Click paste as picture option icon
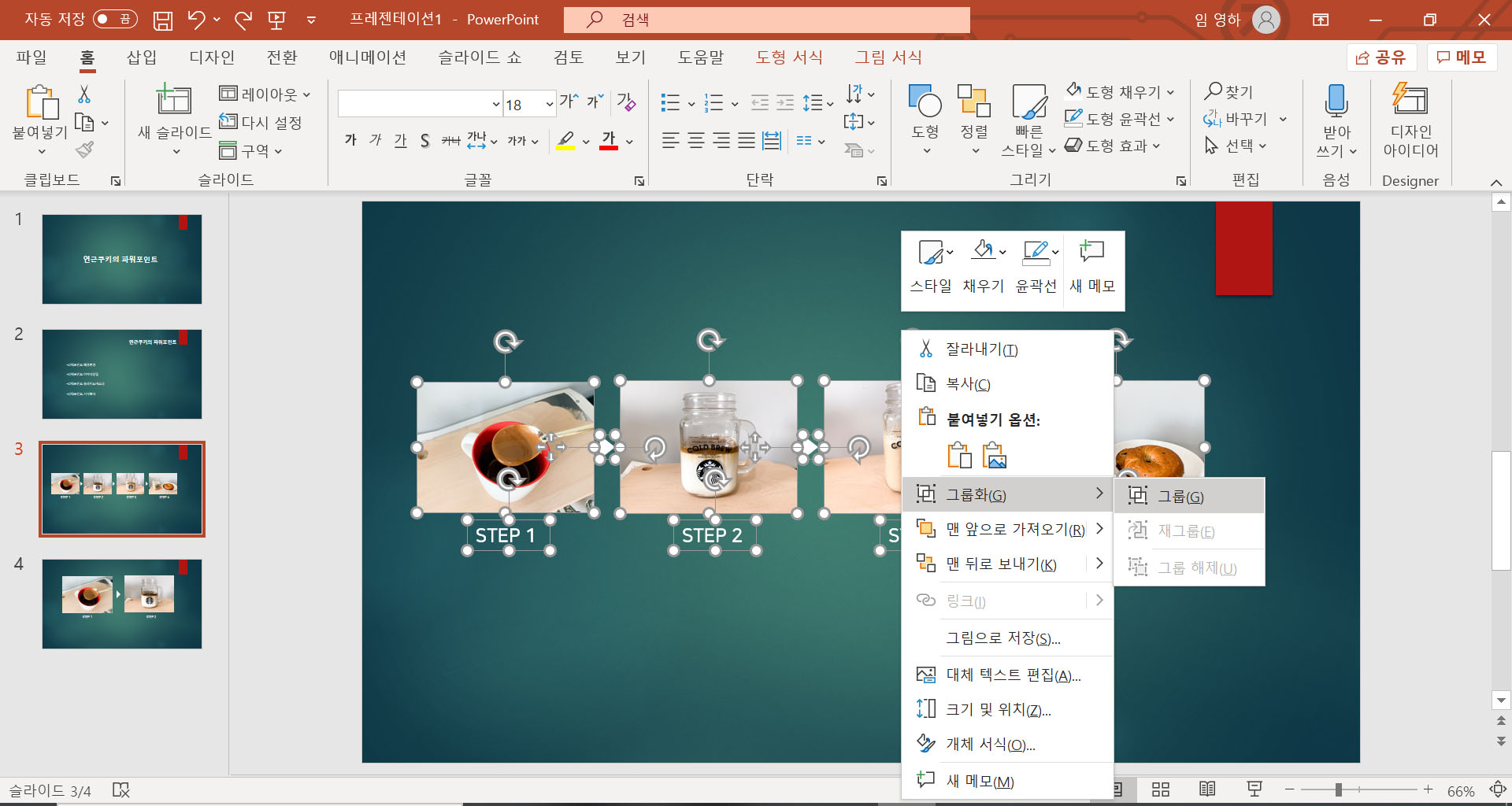The height and width of the screenshot is (806, 1512). point(995,456)
